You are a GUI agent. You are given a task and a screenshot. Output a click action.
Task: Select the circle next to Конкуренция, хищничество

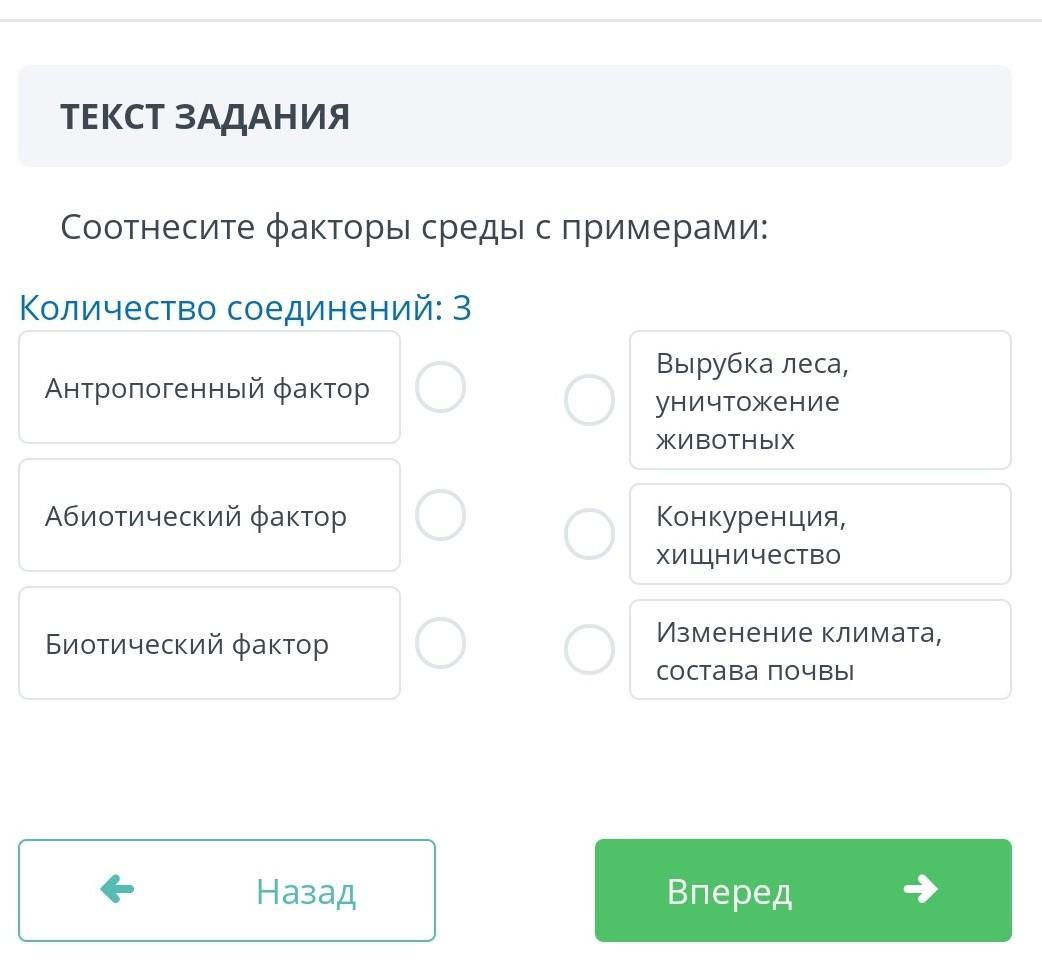(x=589, y=534)
